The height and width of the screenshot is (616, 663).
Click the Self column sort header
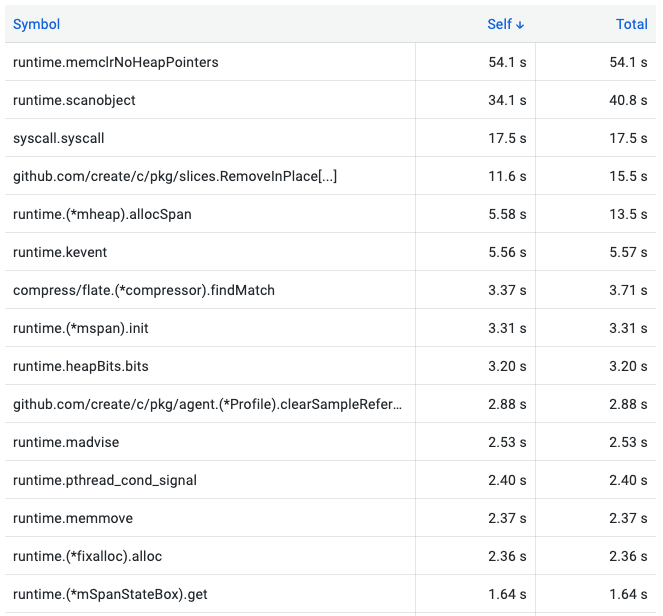point(499,24)
